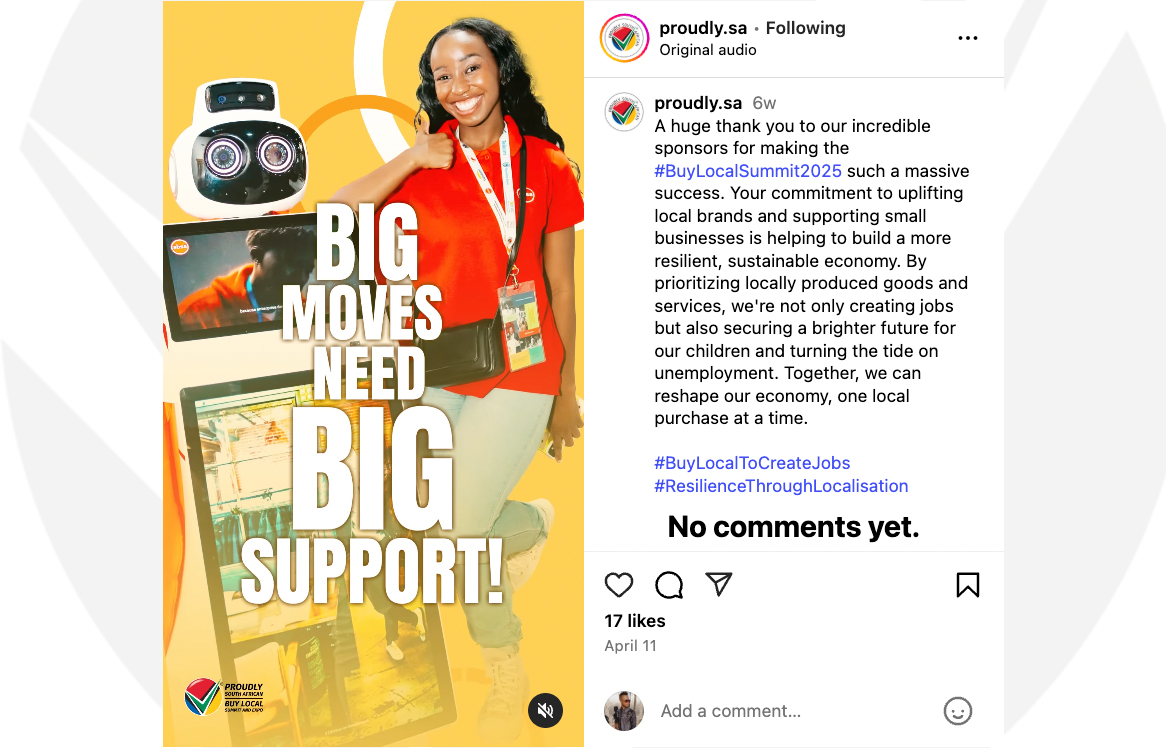Screen dimensions: 1166x748
Task: Open the #ResilienceThroughLocalisation hashtag
Action: [781, 486]
